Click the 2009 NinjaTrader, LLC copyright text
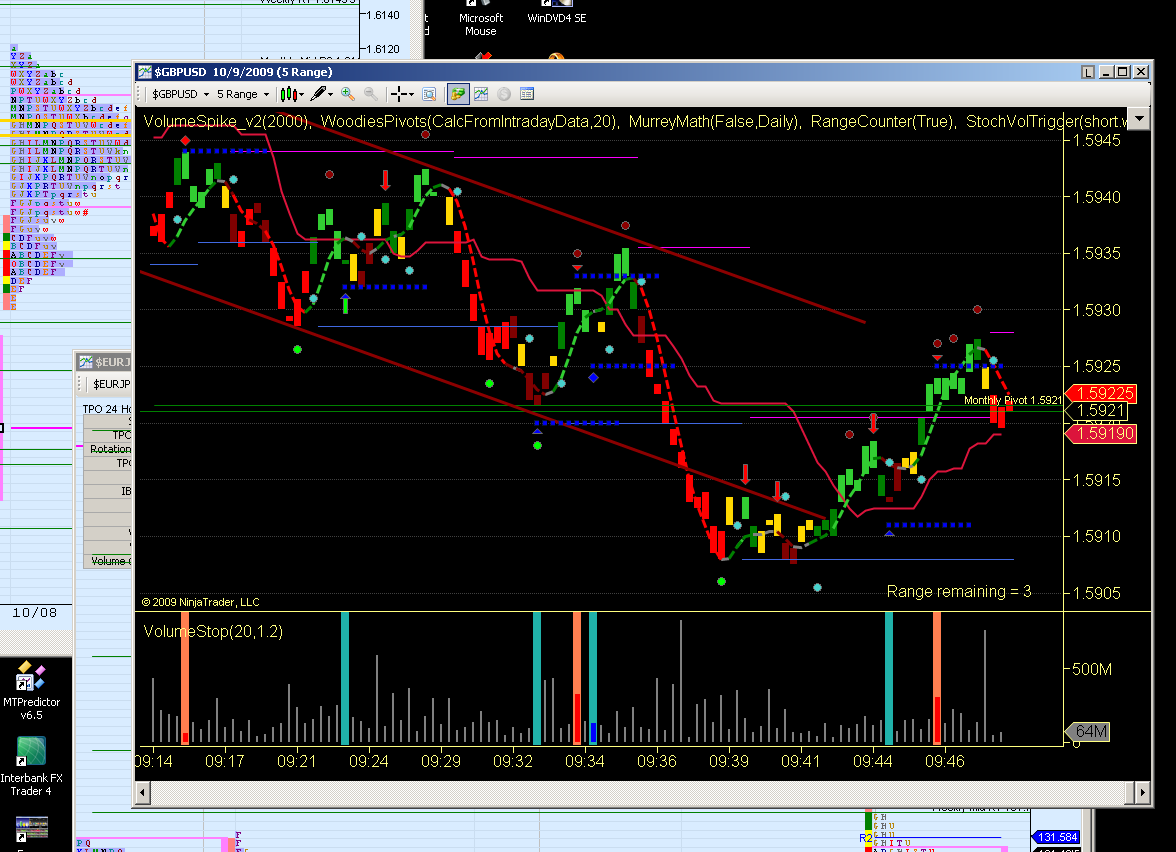 (200, 602)
